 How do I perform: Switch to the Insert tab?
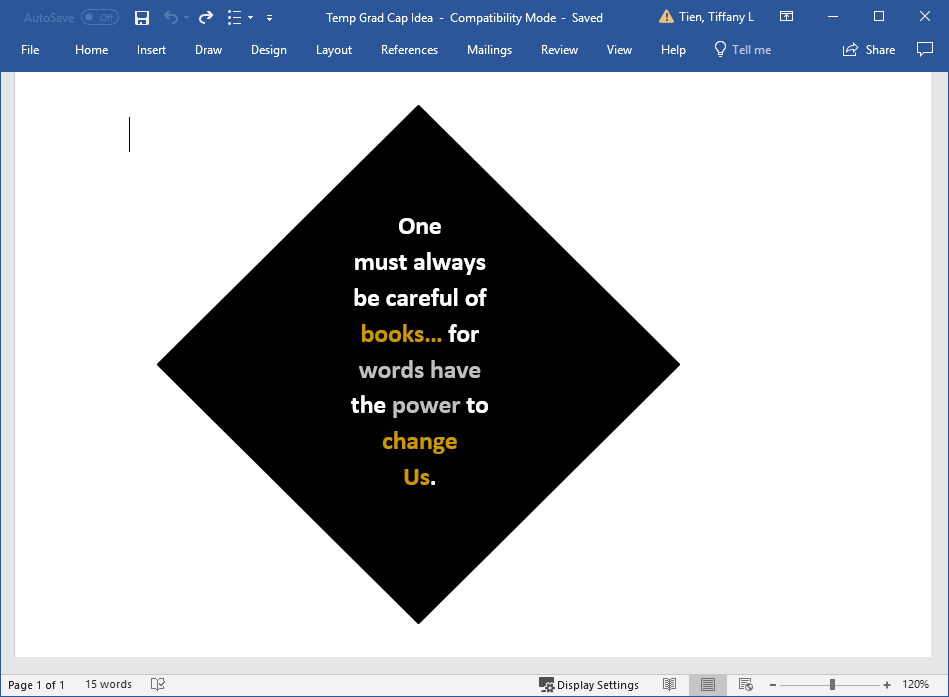point(151,50)
